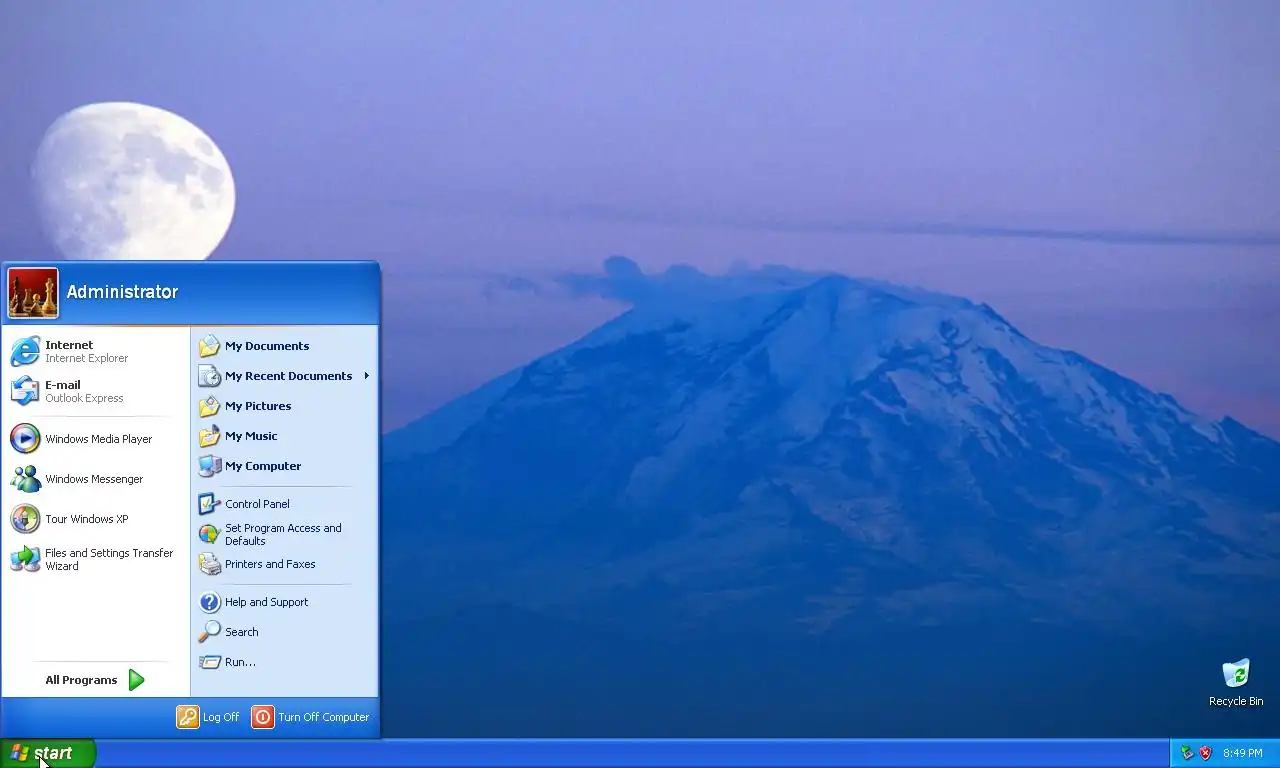This screenshot has width=1280, height=768.
Task: Click 'My Recent Documents' text entry
Action: (x=288, y=376)
